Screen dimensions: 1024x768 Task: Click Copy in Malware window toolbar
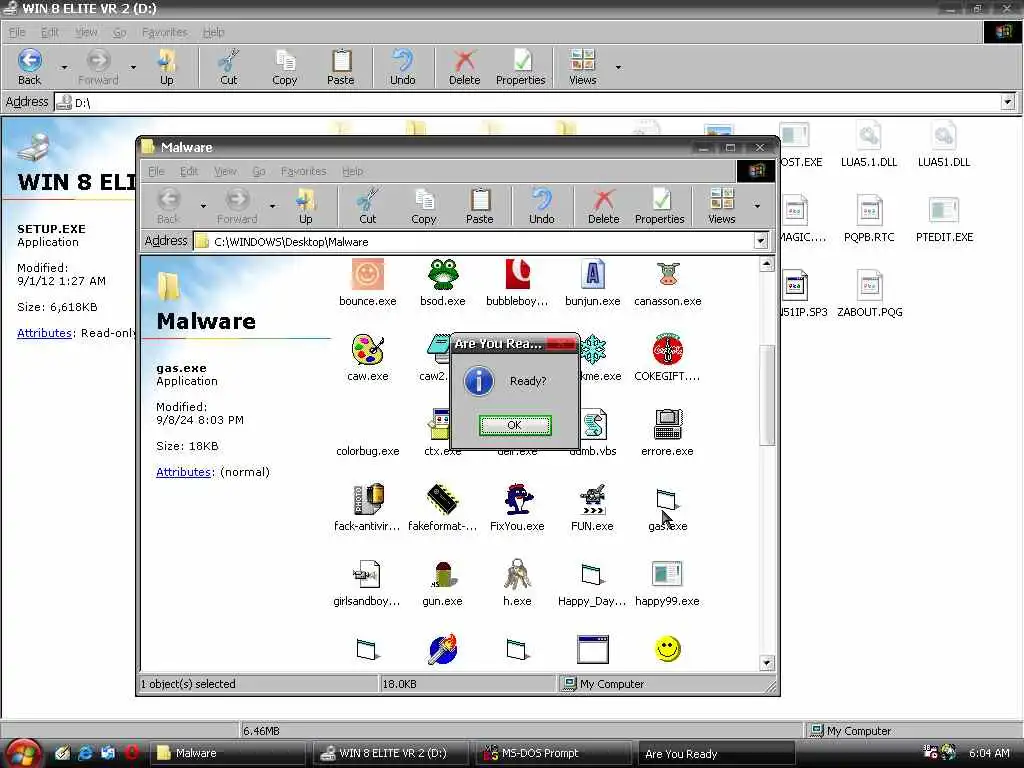pos(424,206)
